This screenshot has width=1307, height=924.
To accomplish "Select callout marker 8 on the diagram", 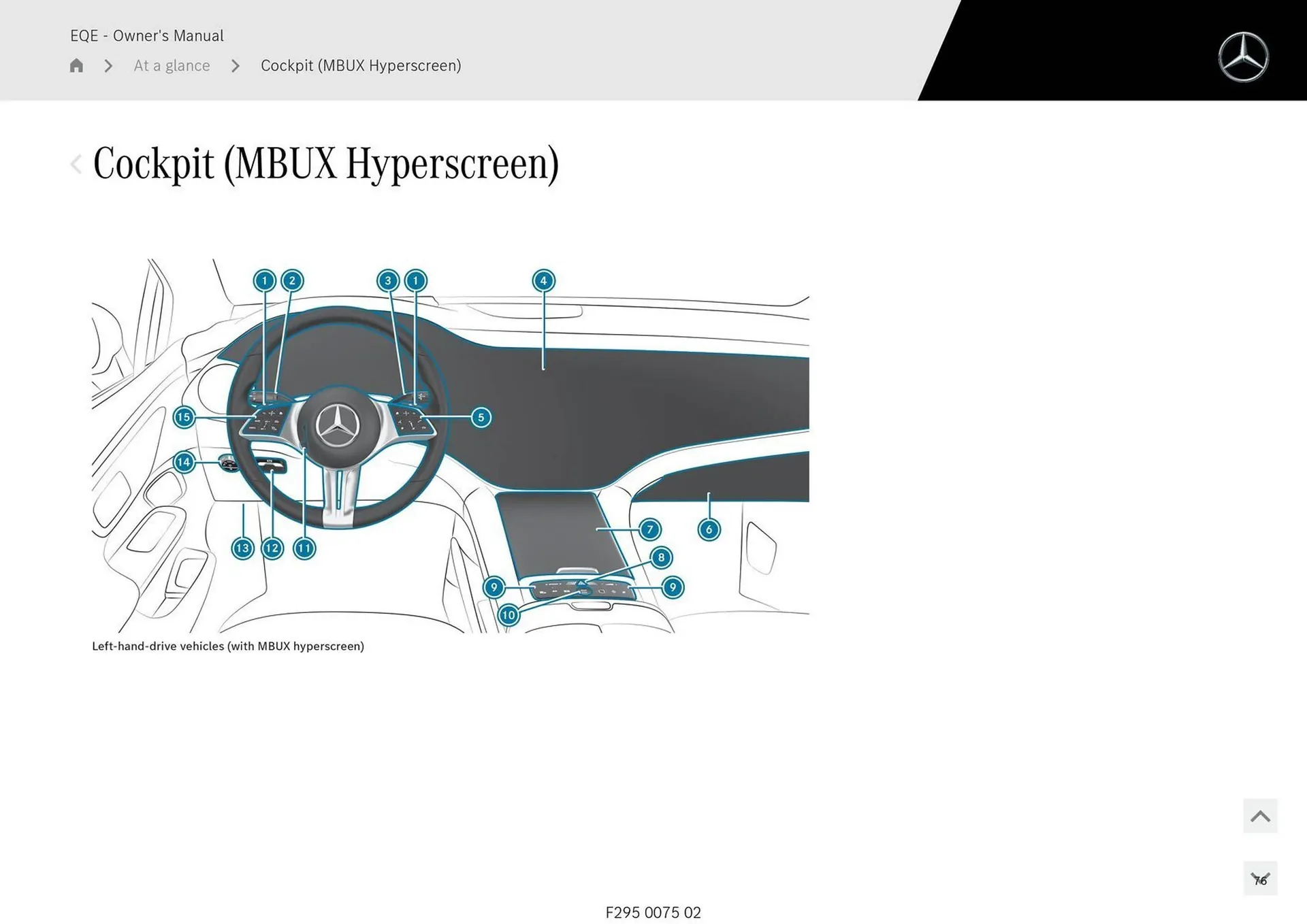I will pos(661,557).
